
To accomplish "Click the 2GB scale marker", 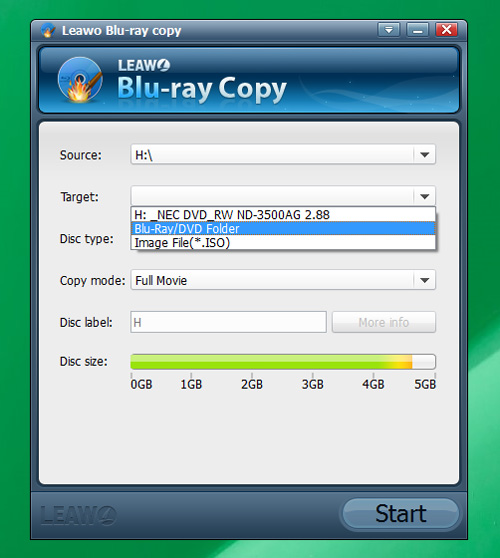I will click(x=252, y=384).
